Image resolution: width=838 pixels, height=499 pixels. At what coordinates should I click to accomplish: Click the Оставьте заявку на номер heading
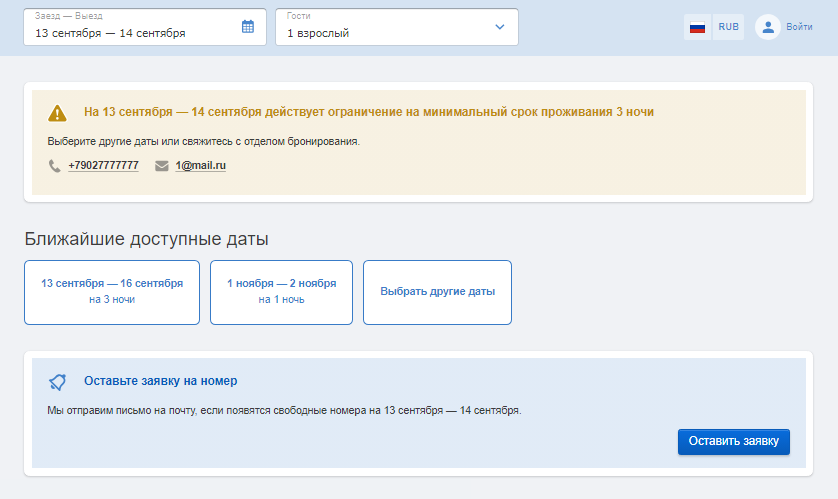pyautogui.click(x=160, y=381)
